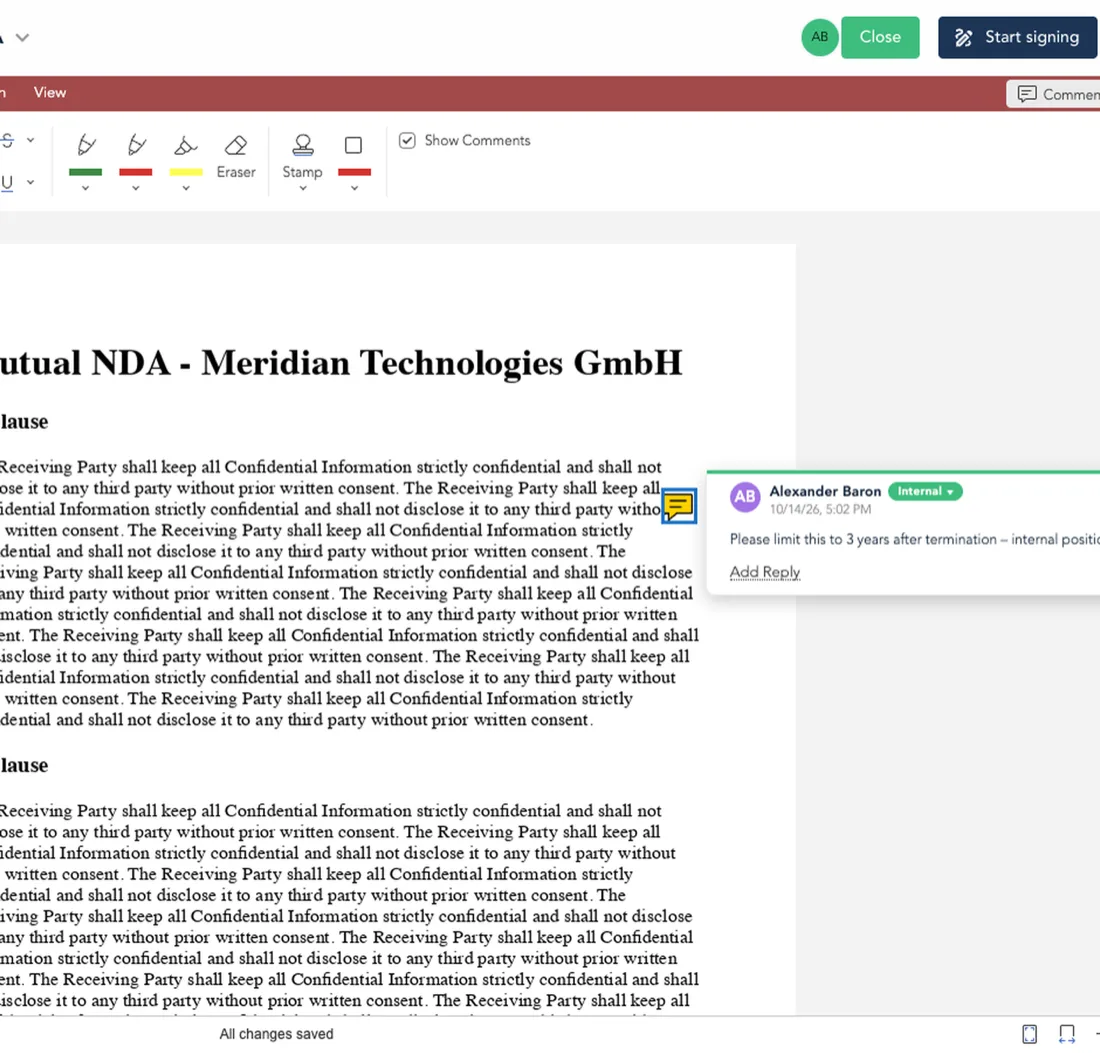Click the 'All changes saved' status text
The width and height of the screenshot is (1100, 1053).
point(276,1034)
